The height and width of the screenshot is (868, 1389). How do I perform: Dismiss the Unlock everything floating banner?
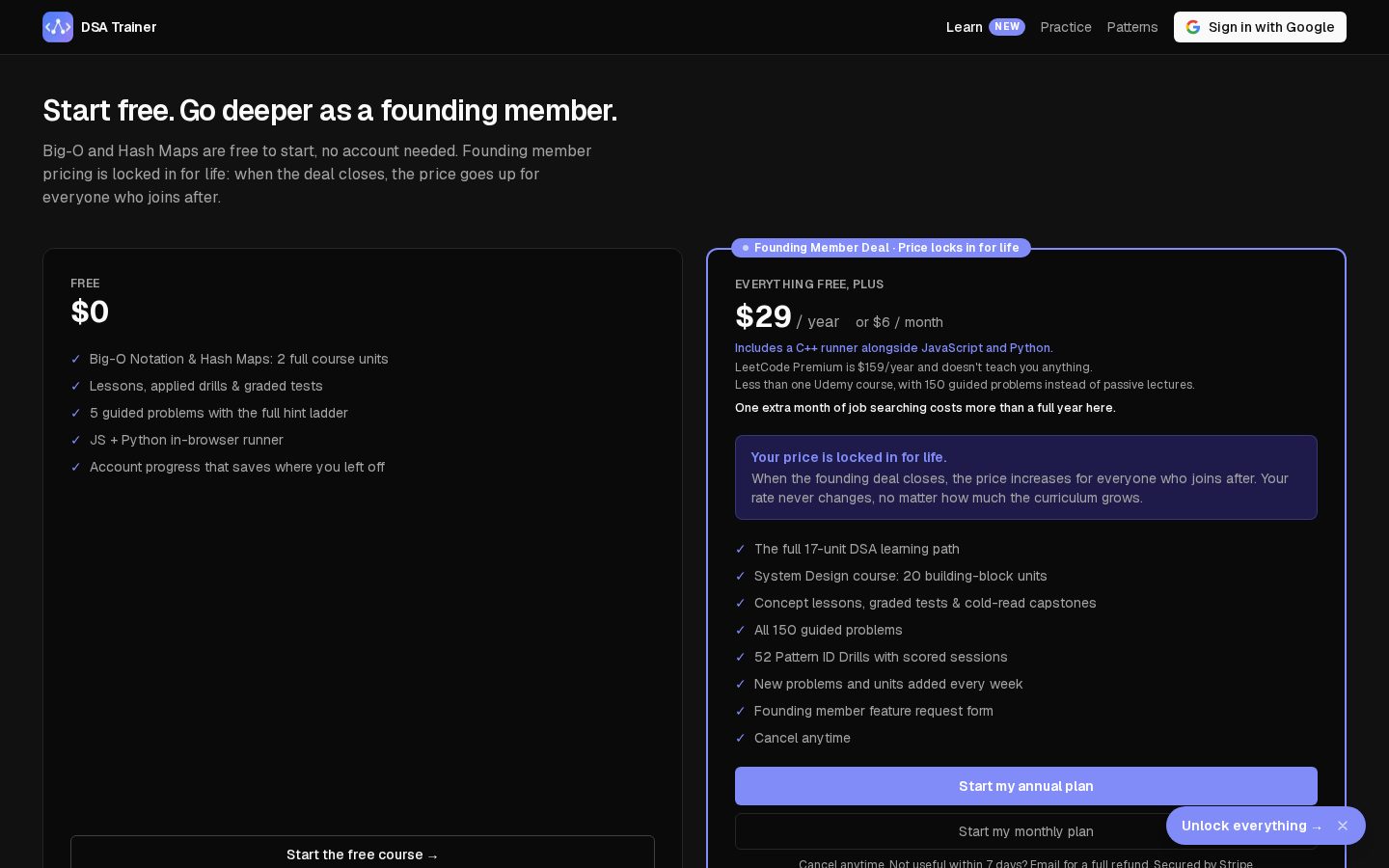tap(1343, 826)
